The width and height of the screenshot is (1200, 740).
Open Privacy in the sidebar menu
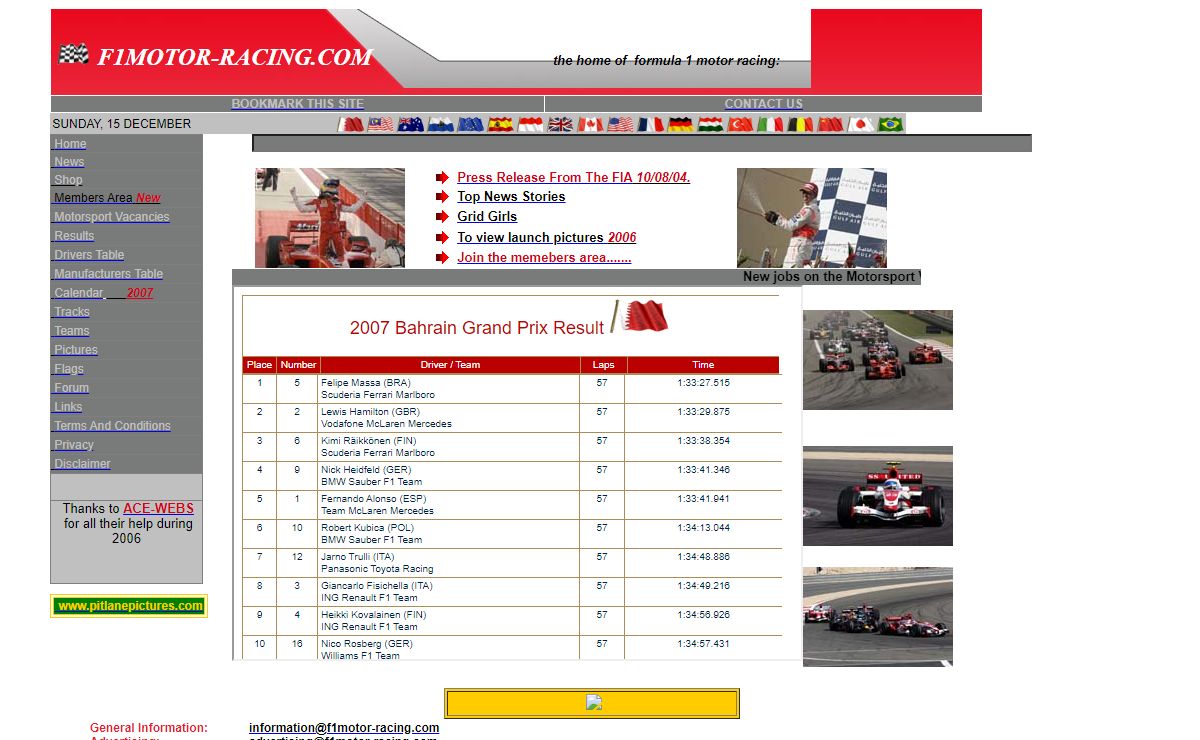pos(74,445)
